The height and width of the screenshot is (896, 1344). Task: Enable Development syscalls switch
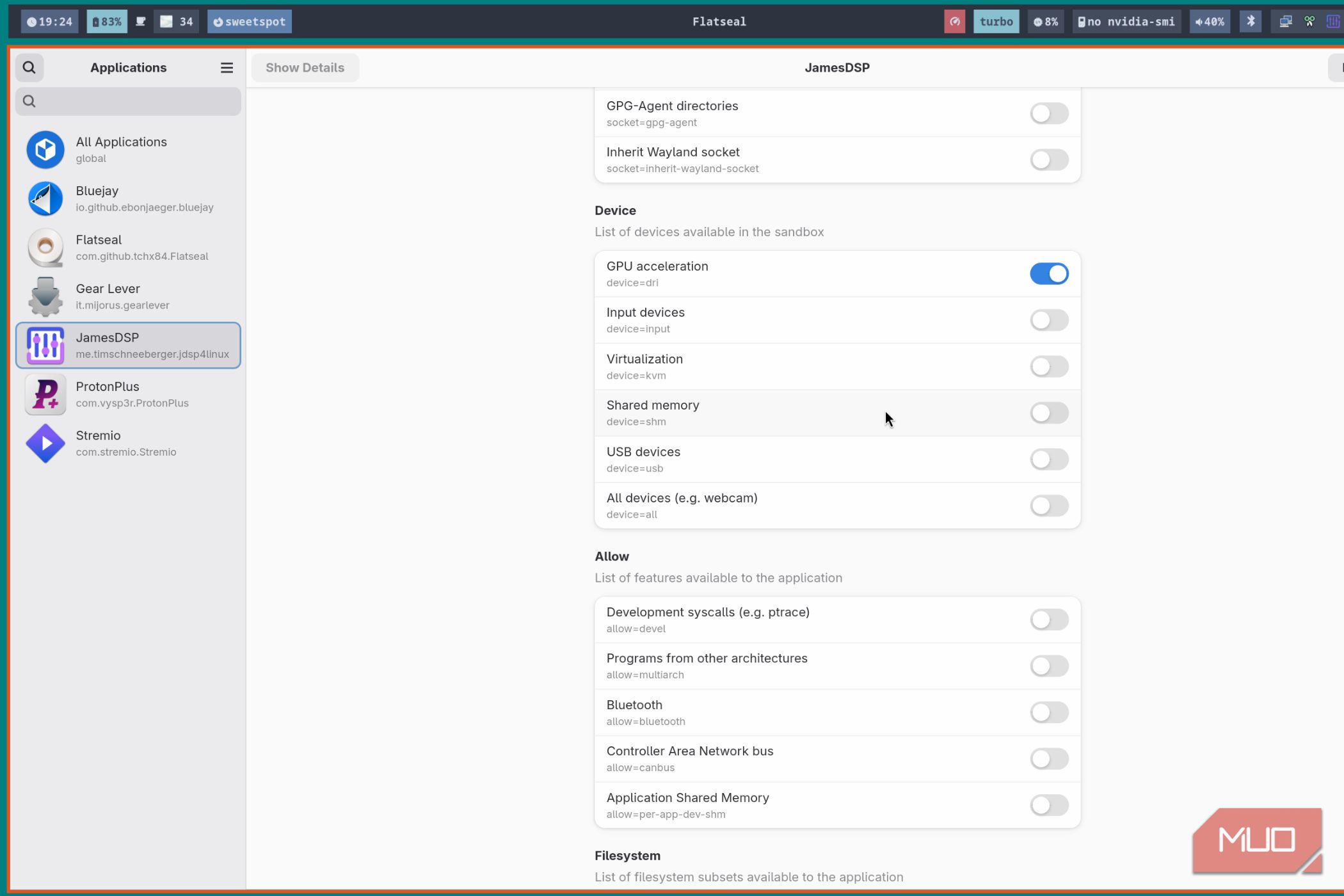pos(1049,620)
